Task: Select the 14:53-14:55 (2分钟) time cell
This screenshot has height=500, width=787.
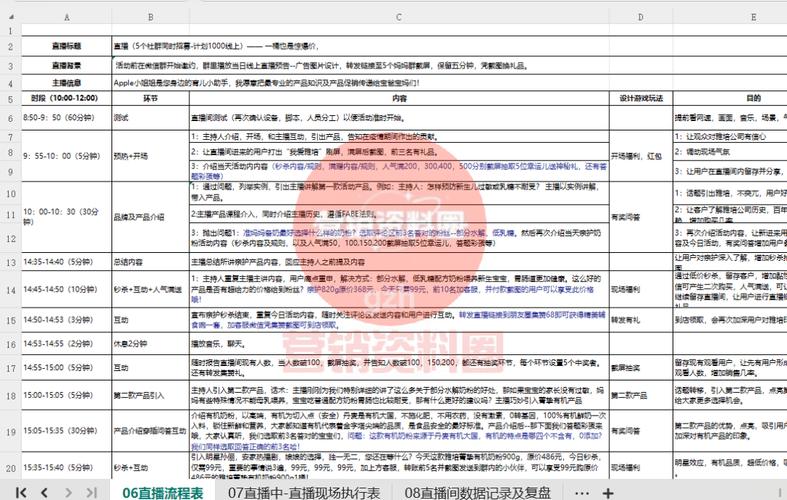Action: tap(66, 344)
